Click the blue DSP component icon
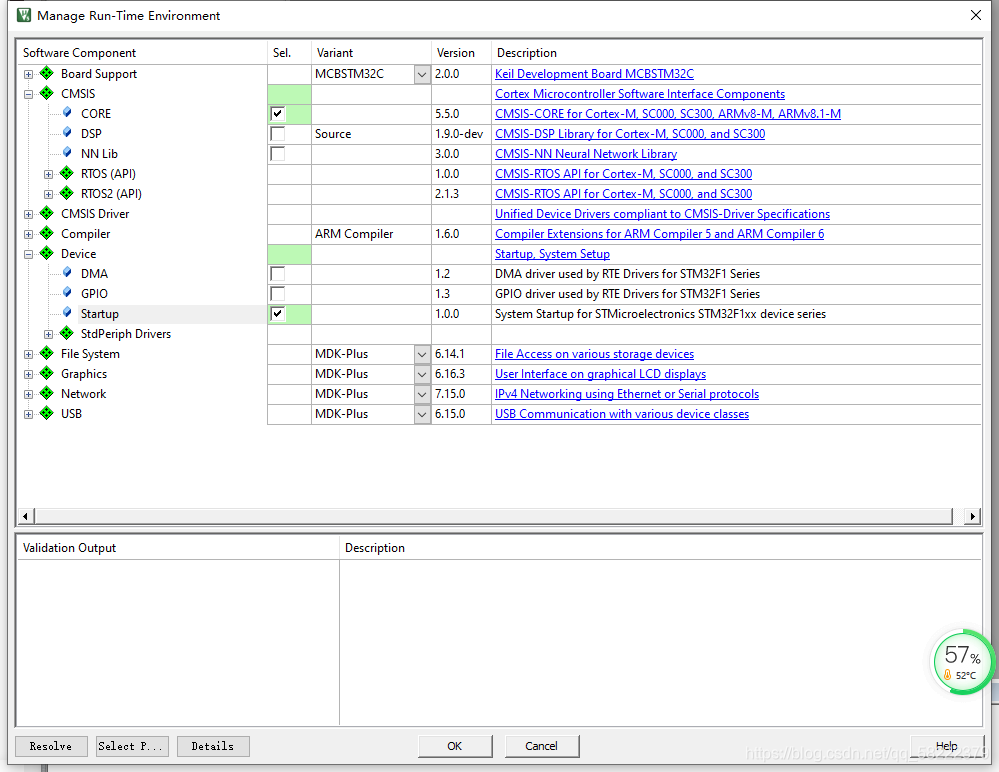The image size is (999, 772). (67, 132)
